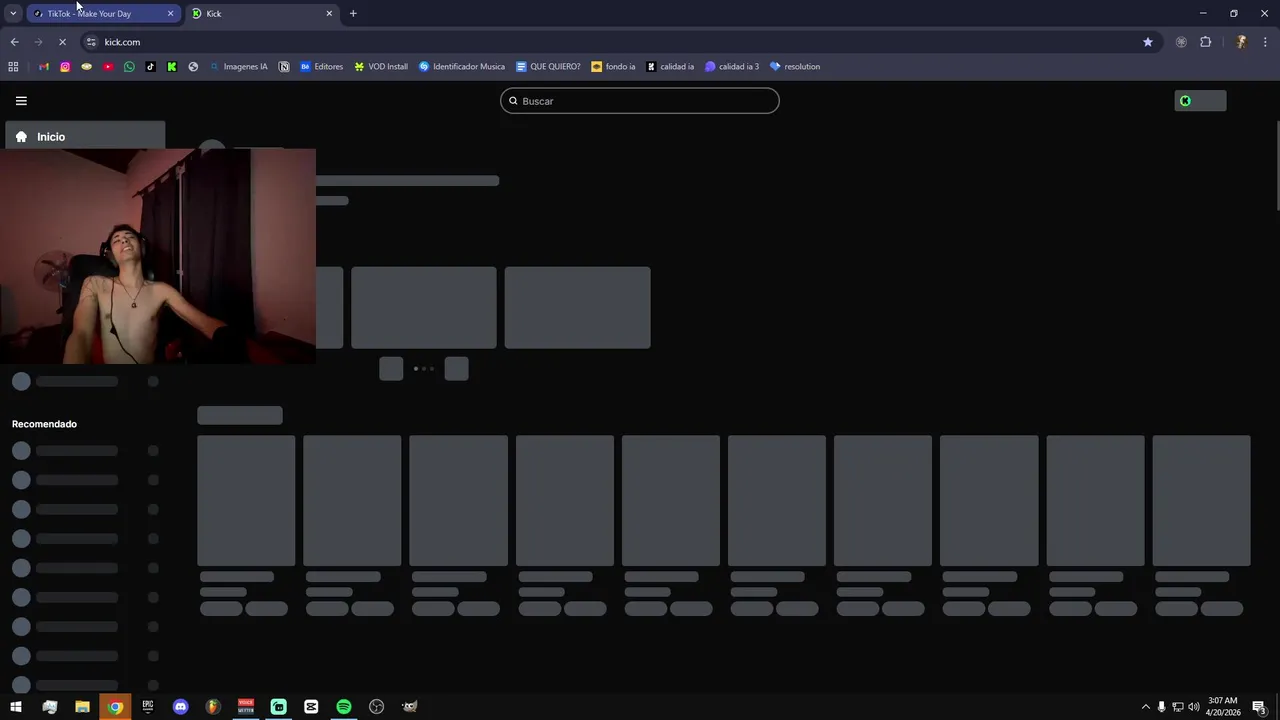The image size is (1280, 720).
Task: Open the calidad ia bookmark
Action: [x=670, y=67]
